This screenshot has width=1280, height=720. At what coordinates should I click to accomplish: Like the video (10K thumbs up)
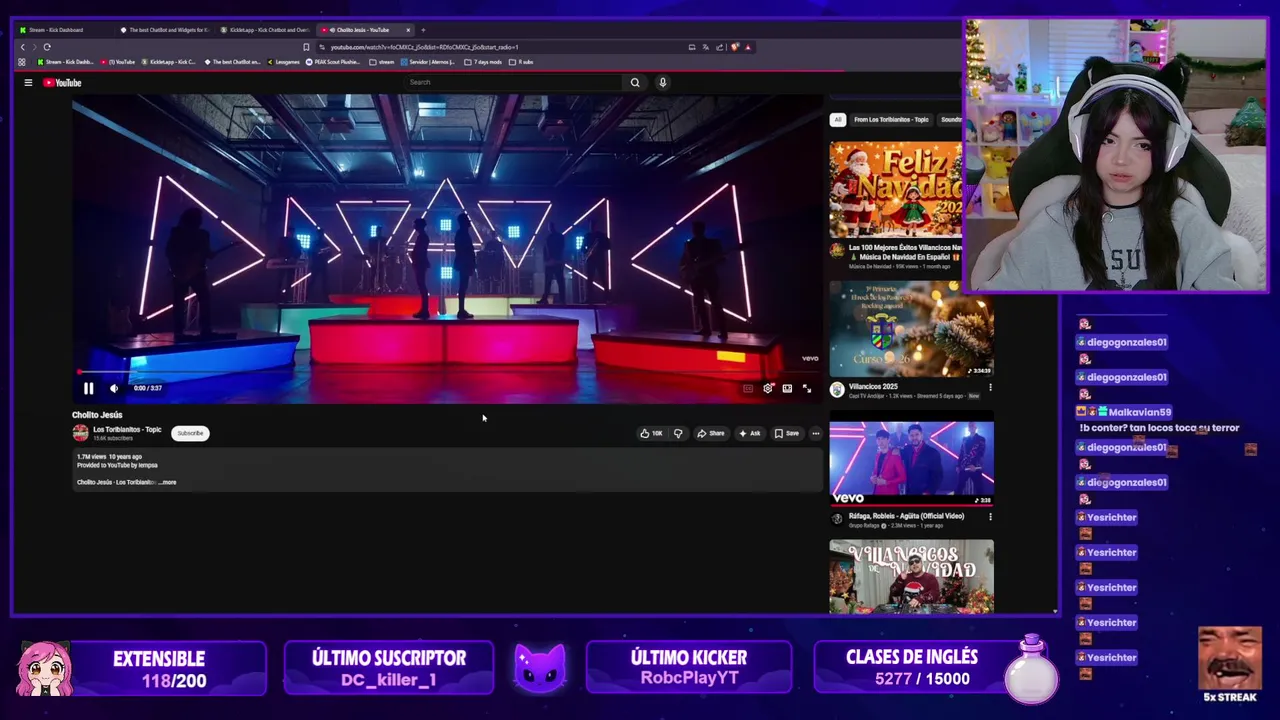(x=651, y=433)
